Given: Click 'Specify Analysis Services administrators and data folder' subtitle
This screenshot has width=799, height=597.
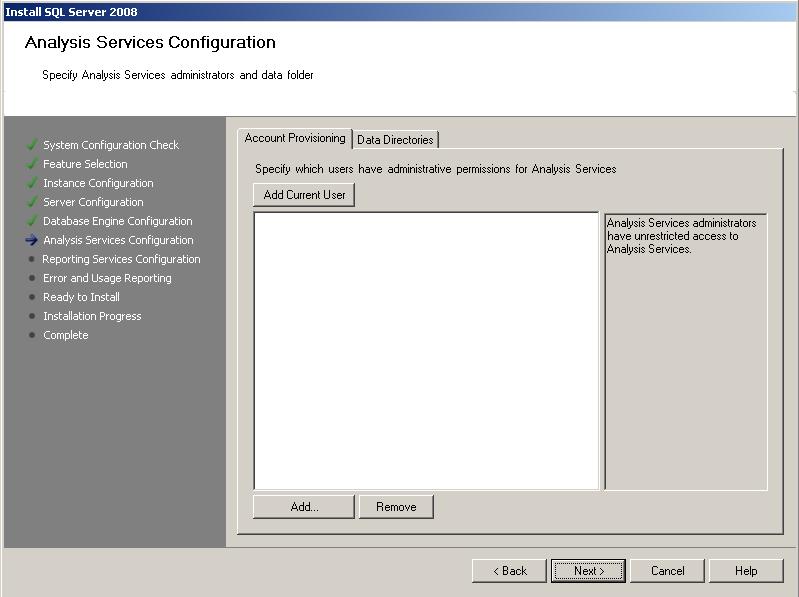Looking at the screenshot, I should (178, 75).
